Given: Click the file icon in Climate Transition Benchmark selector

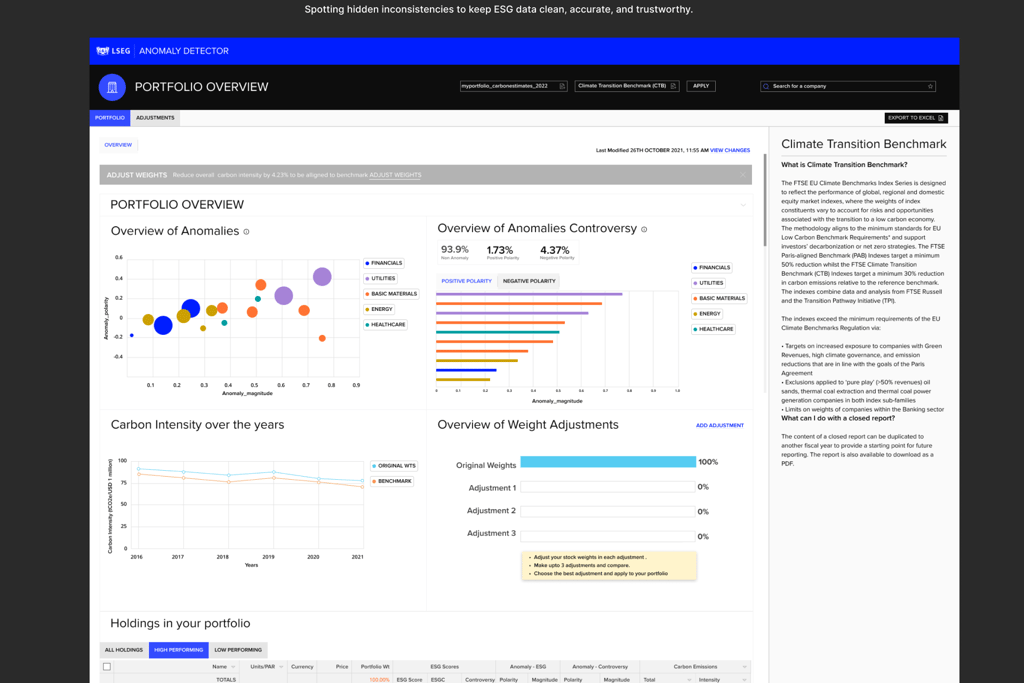Looking at the screenshot, I should pos(673,86).
